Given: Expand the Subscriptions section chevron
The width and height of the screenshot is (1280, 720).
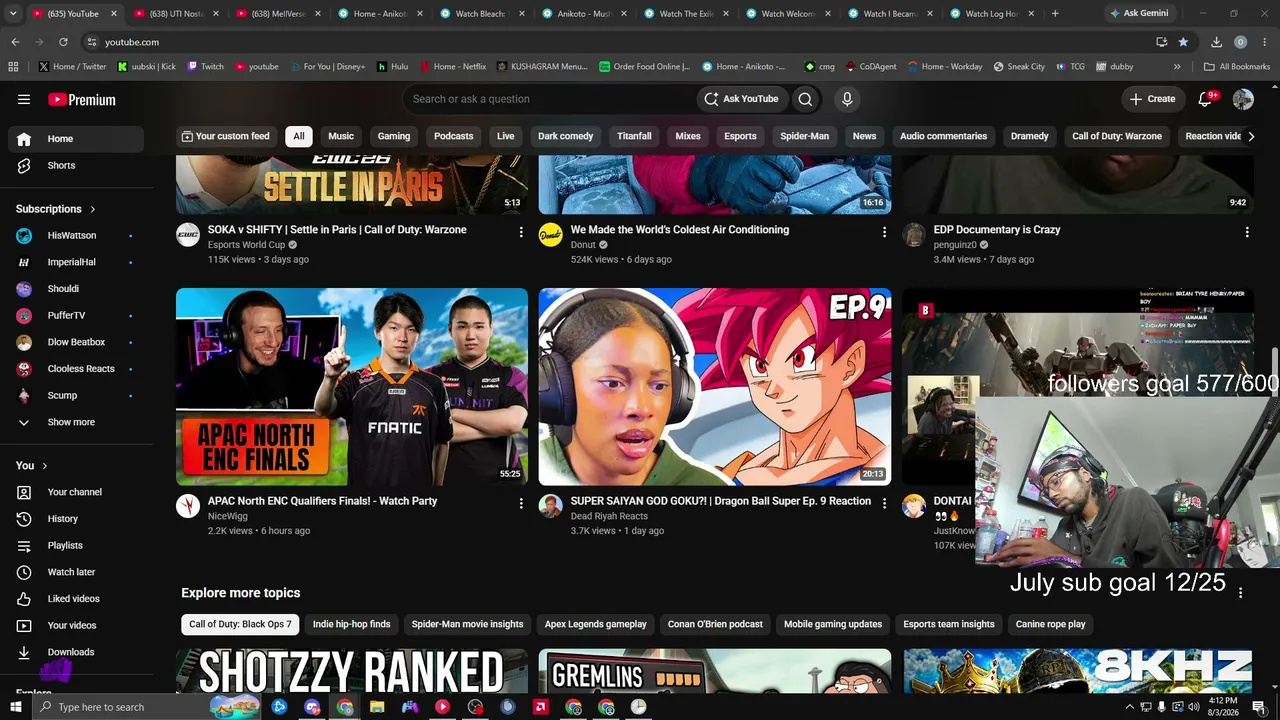Looking at the screenshot, I should coord(93,209).
